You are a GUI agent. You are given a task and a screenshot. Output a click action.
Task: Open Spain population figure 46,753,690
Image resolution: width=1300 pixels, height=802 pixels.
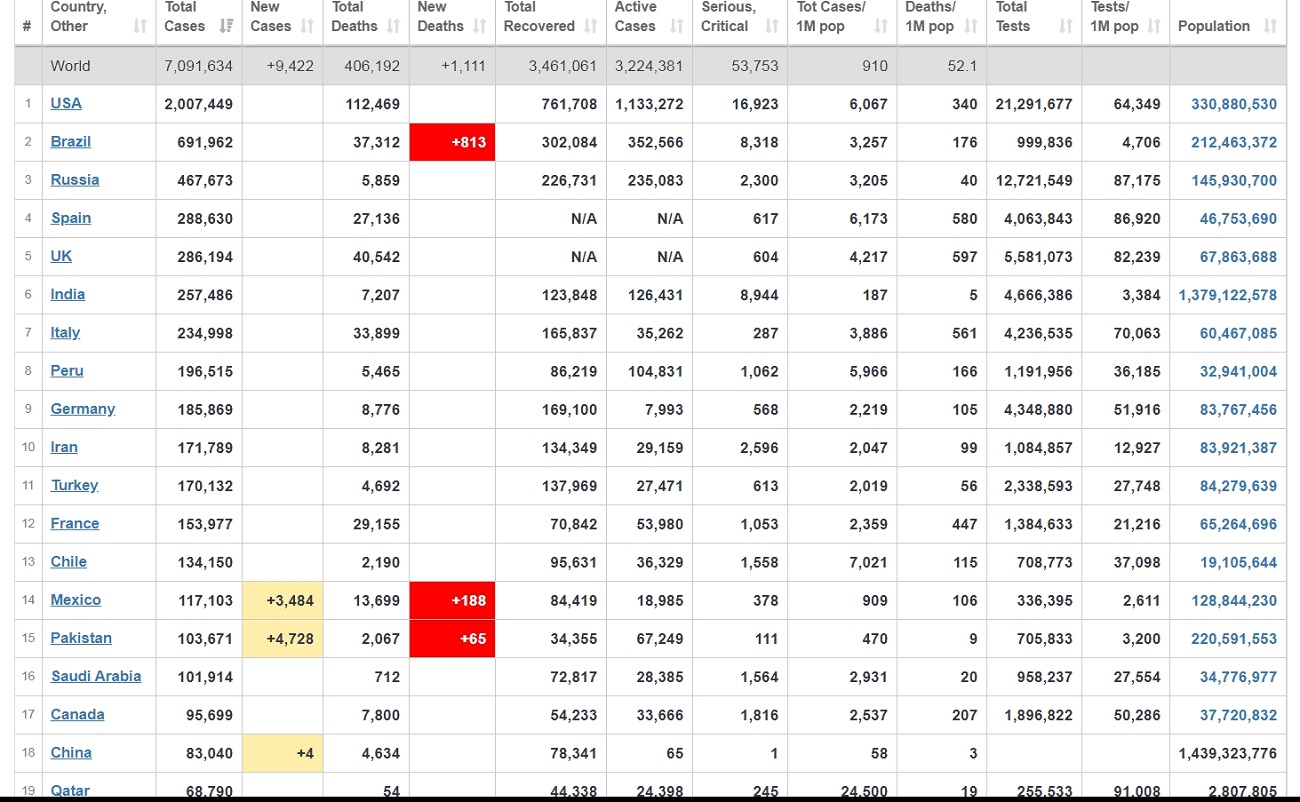click(x=1238, y=218)
